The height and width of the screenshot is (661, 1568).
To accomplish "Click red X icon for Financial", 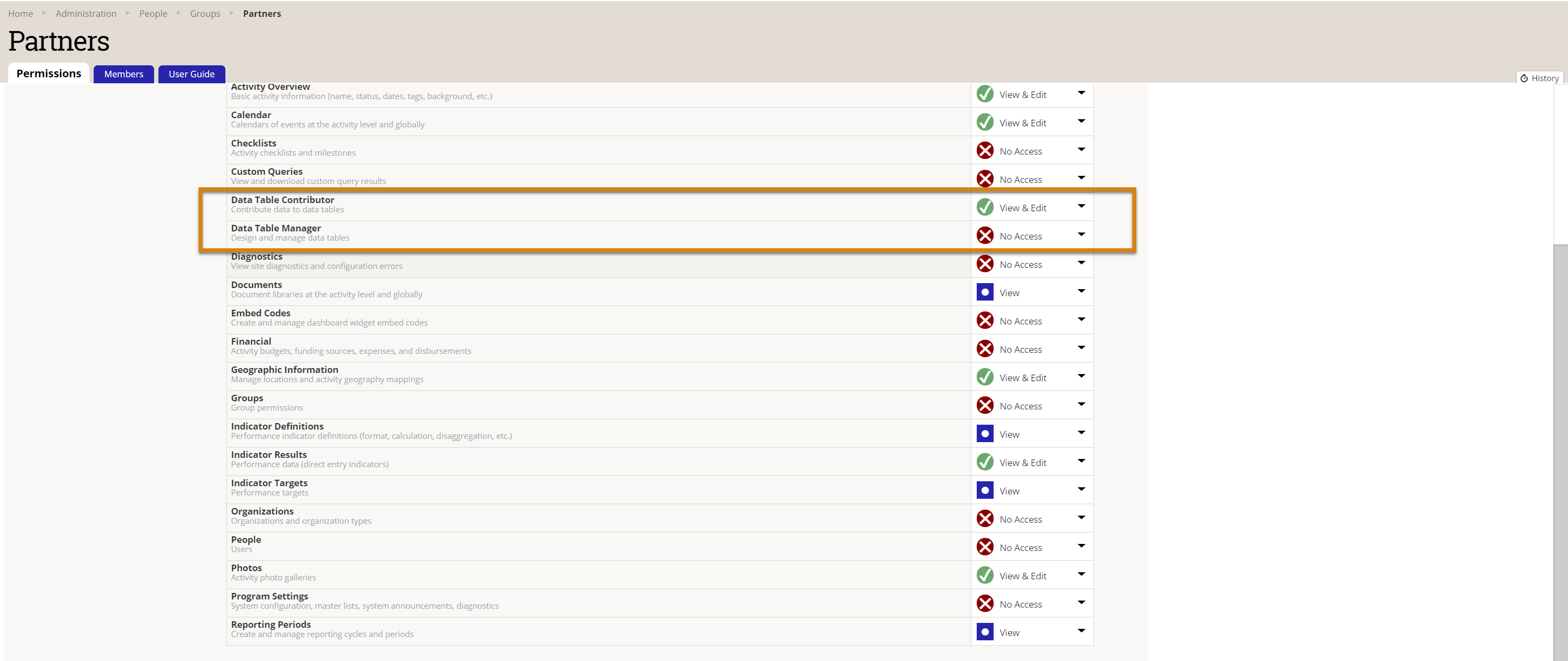I will pos(984,349).
